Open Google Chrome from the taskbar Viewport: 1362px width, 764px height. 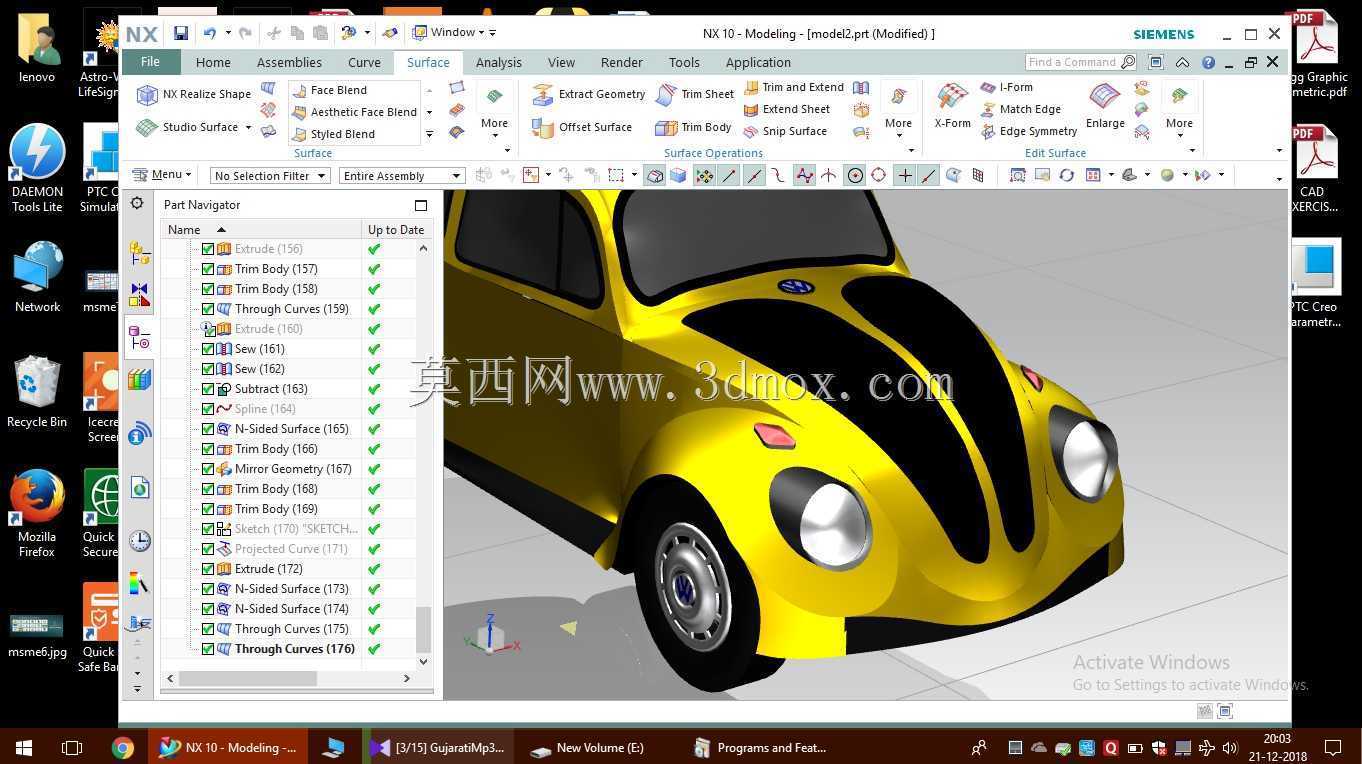(123, 748)
